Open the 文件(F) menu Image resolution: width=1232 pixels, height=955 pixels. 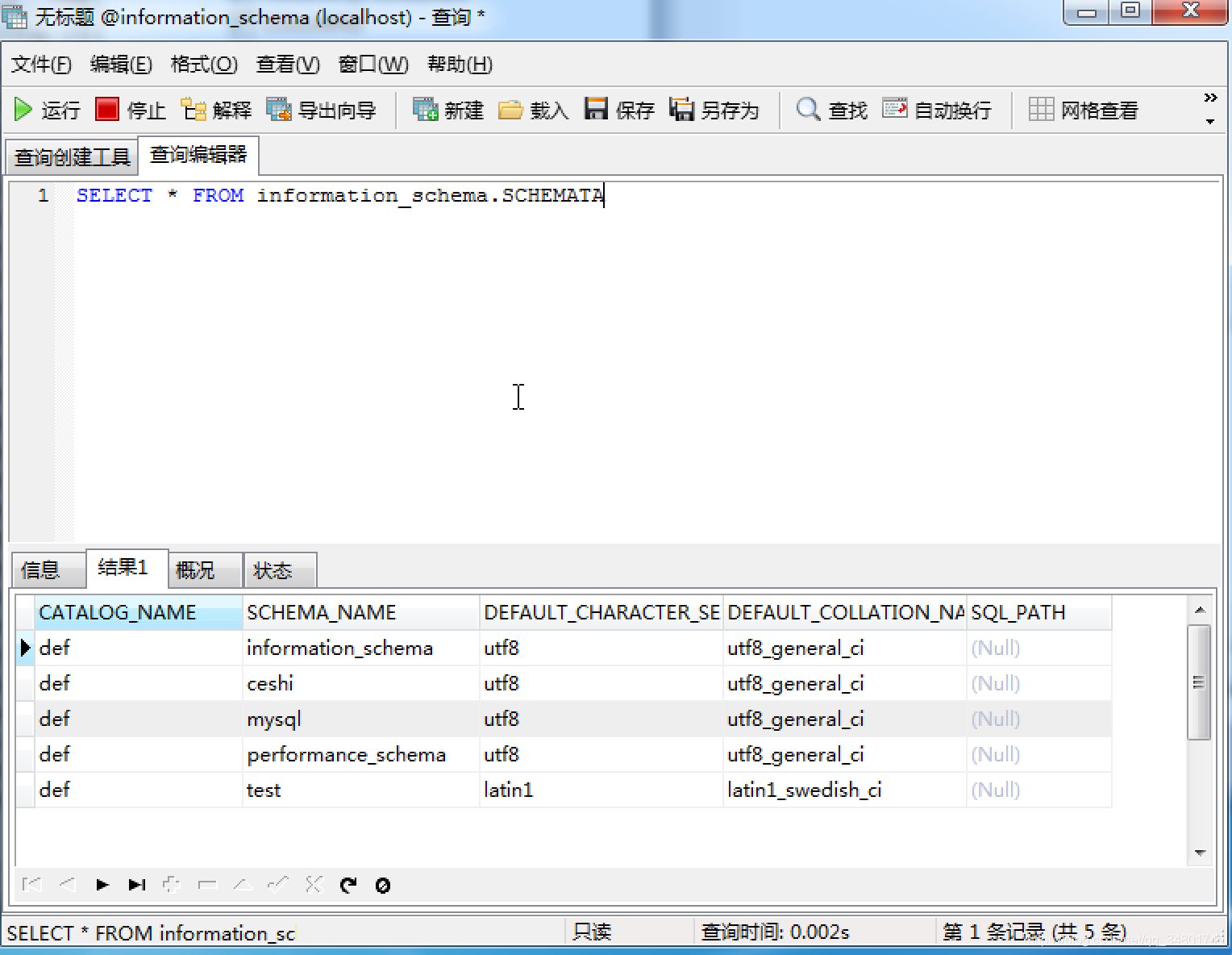pyautogui.click(x=41, y=65)
